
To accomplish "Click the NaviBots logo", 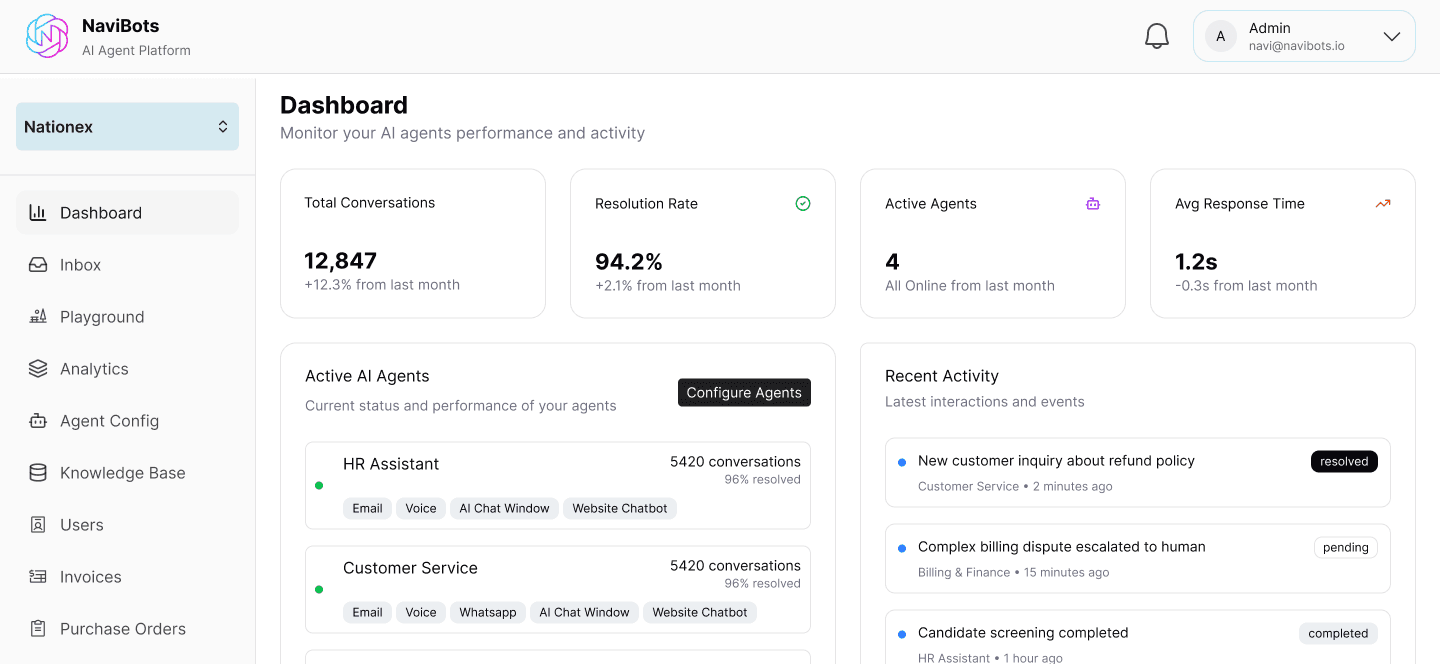I will coord(47,35).
